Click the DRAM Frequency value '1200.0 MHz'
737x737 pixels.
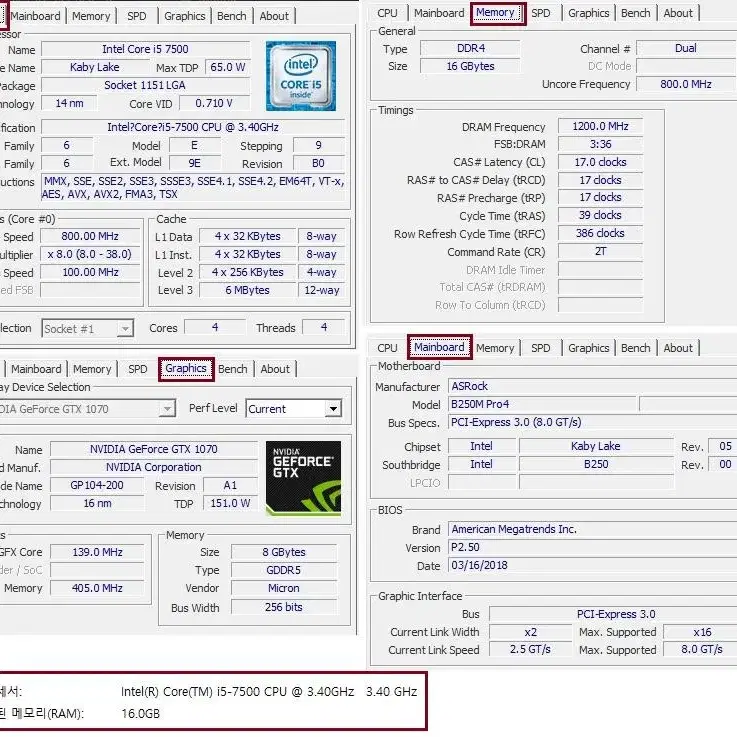[600, 126]
